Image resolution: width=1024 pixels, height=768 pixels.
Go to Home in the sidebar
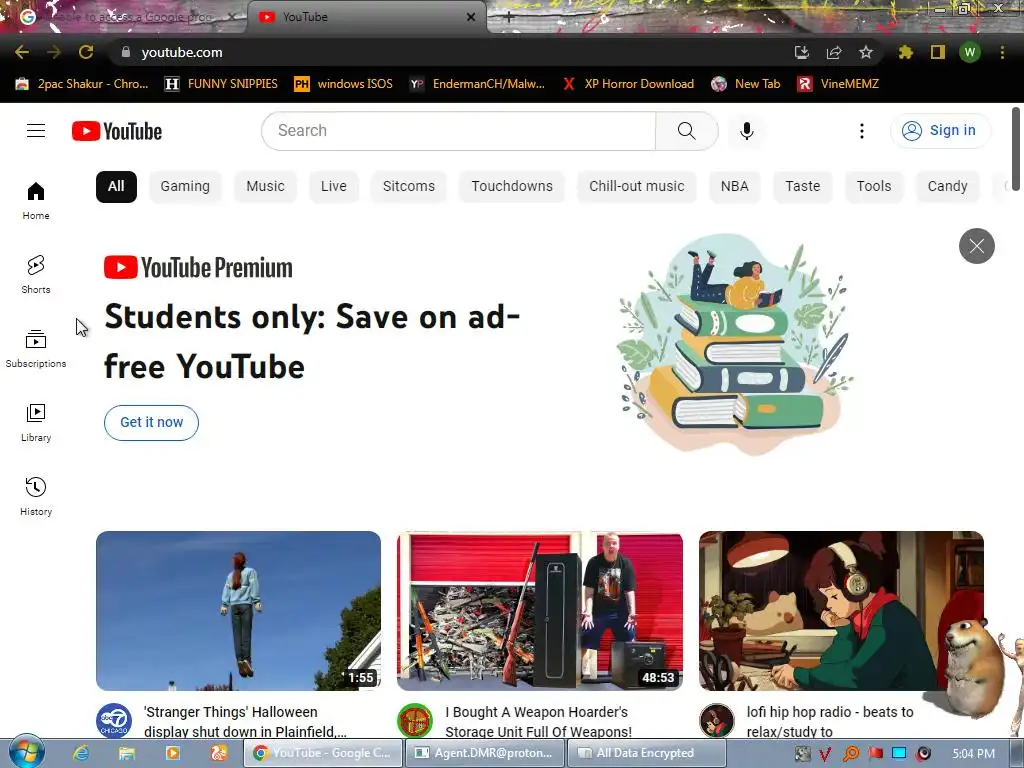(36, 200)
